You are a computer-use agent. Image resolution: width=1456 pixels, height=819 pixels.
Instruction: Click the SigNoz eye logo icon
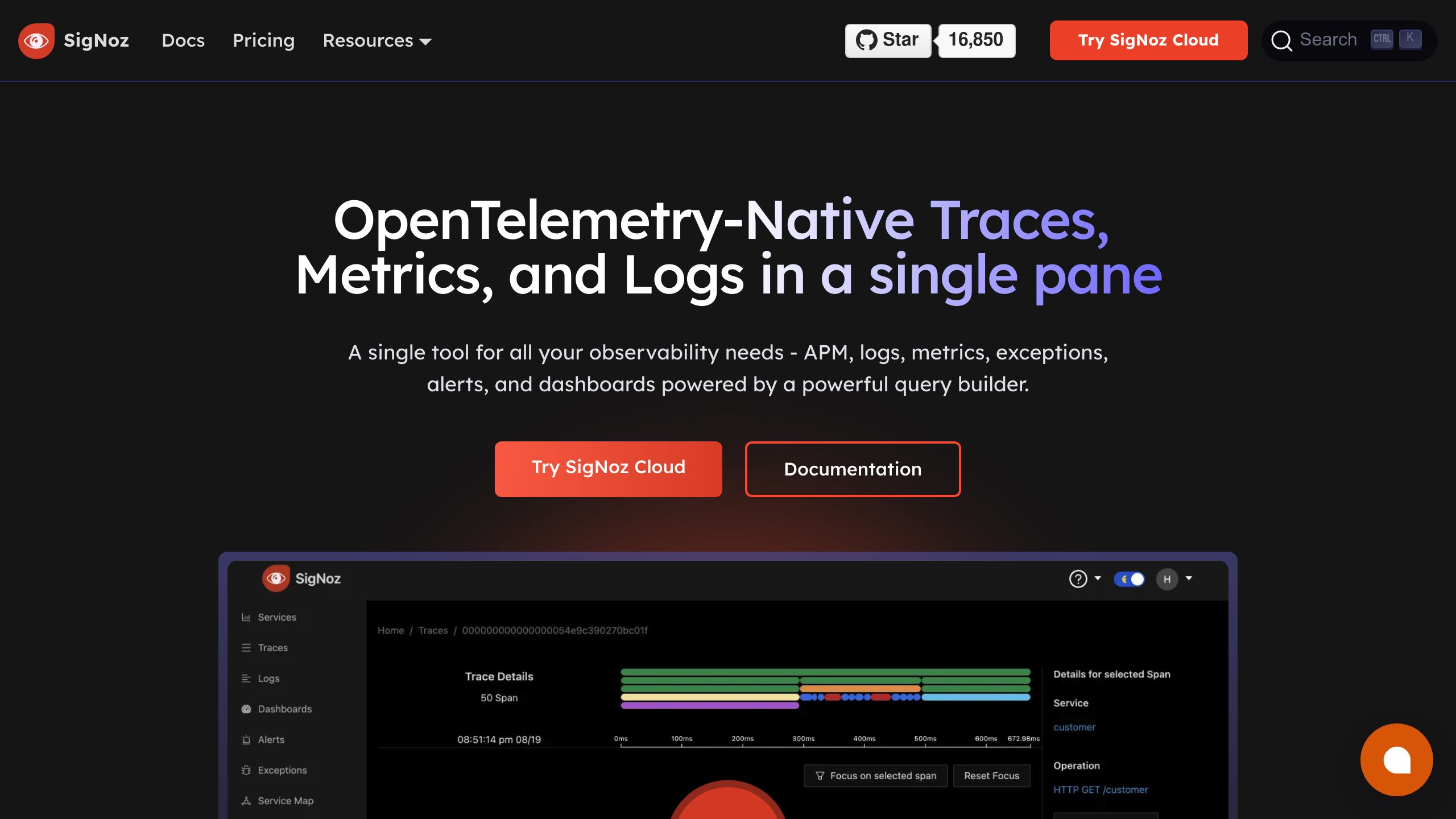click(36, 40)
